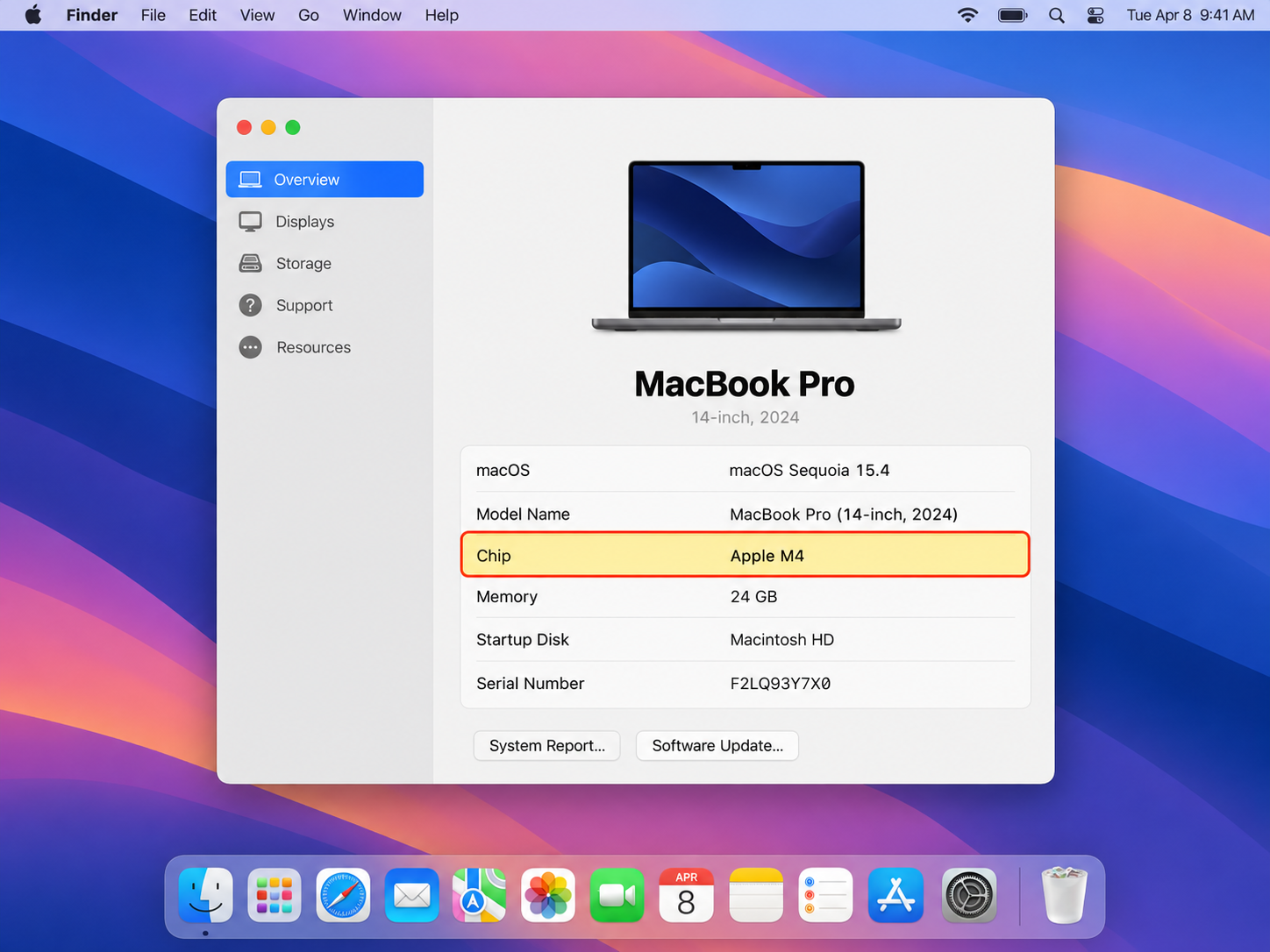1270x952 pixels.
Task: Open the Mail app in Dock
Action: coord(411,896)
